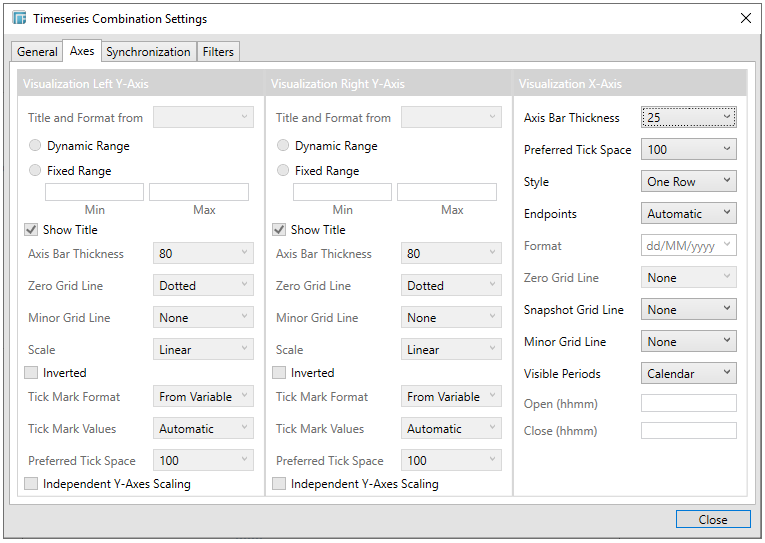Expand X-Axis Minor Grid Line dropdown
The height and width of the screenshot is (543, 765).
(x=688, y=342)
